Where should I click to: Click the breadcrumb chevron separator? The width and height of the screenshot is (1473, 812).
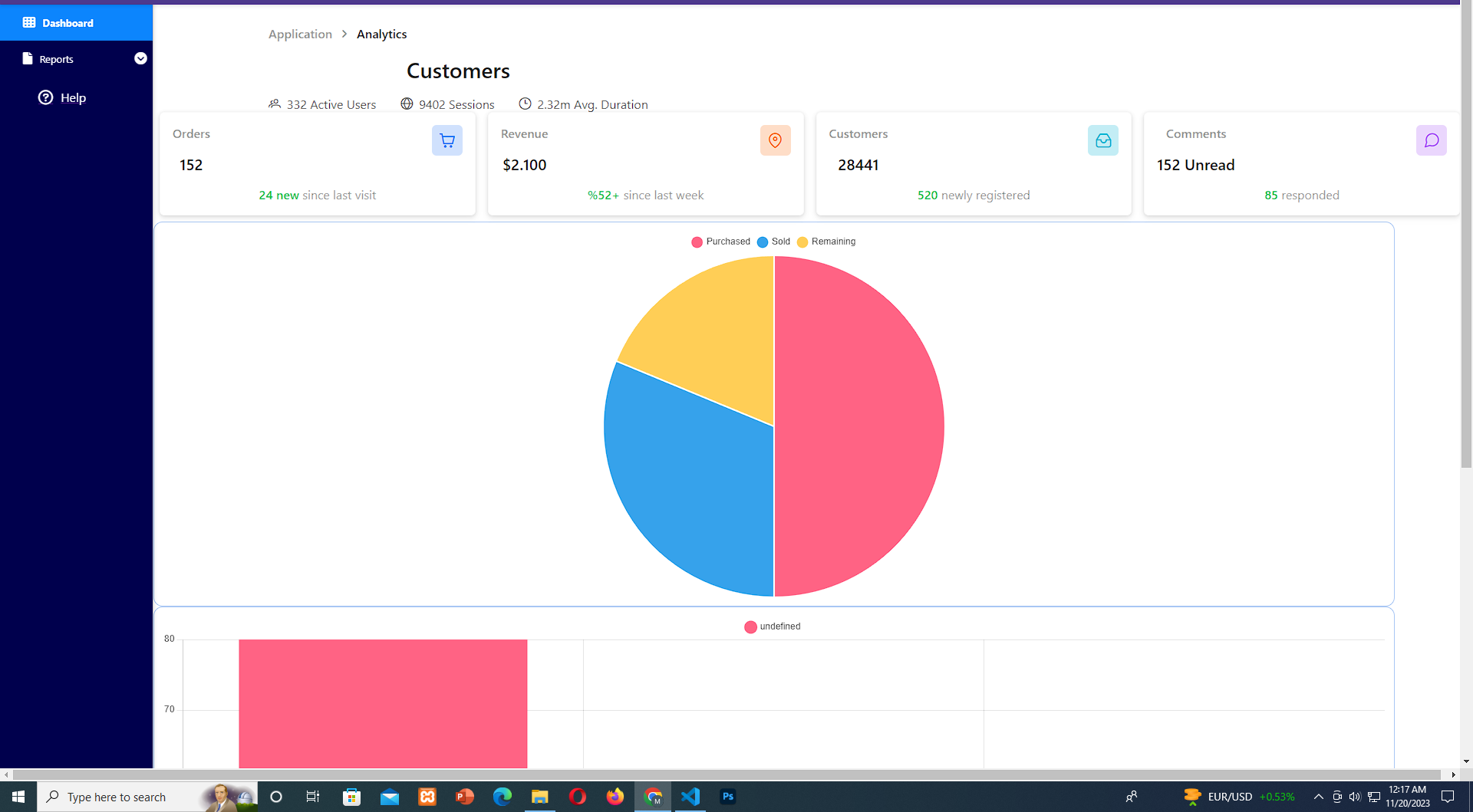pyautogui.click(x=344, y=34)
